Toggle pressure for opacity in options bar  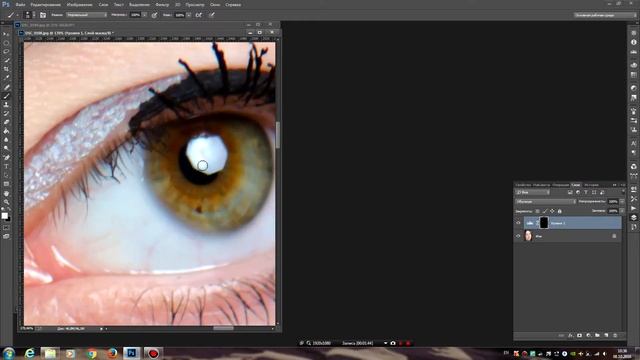point(154,15)
